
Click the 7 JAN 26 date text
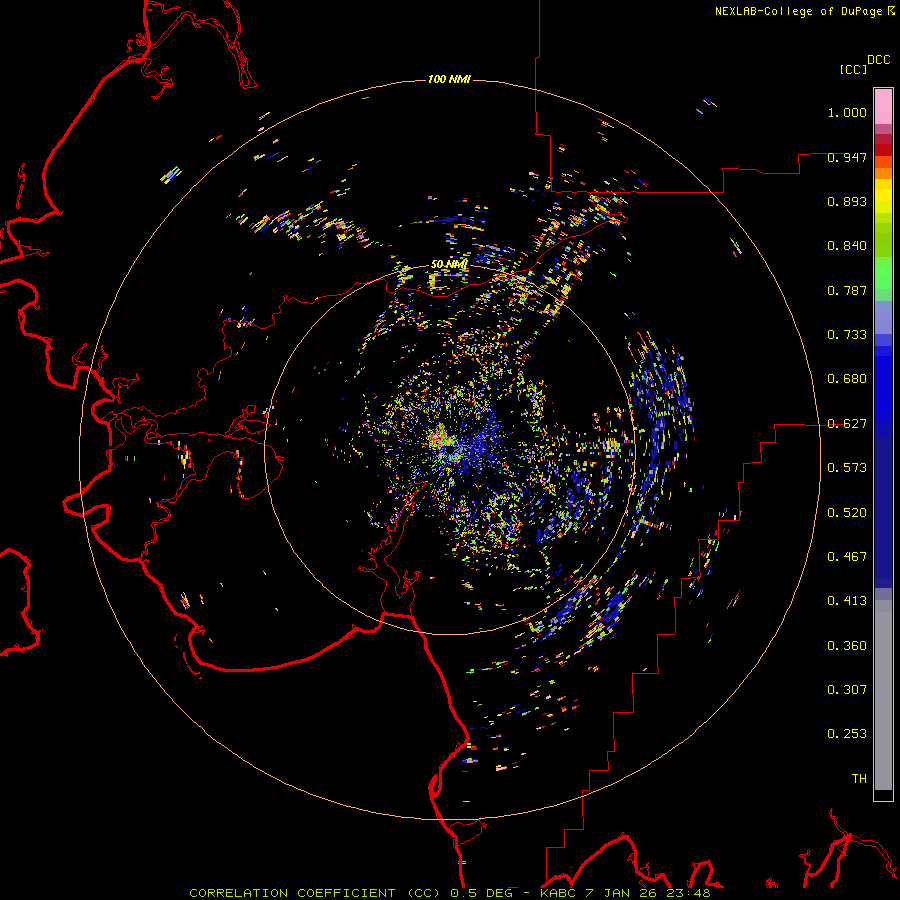pos(620,893)
